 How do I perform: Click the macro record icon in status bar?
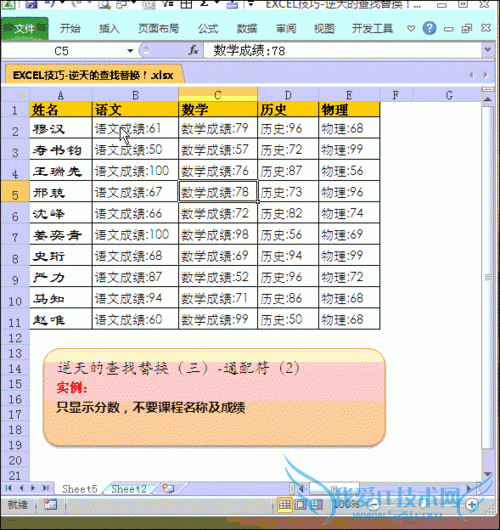(50, 504)
